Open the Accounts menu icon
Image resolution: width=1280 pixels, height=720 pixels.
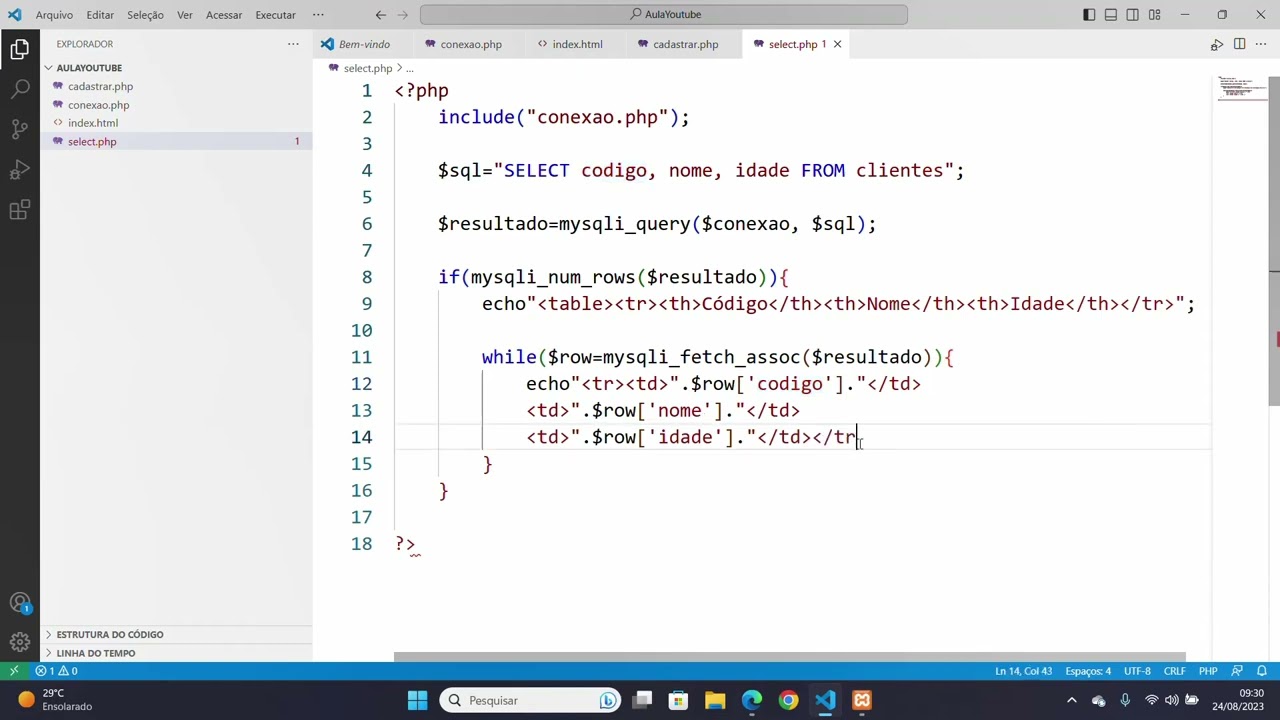coord(20,603)
